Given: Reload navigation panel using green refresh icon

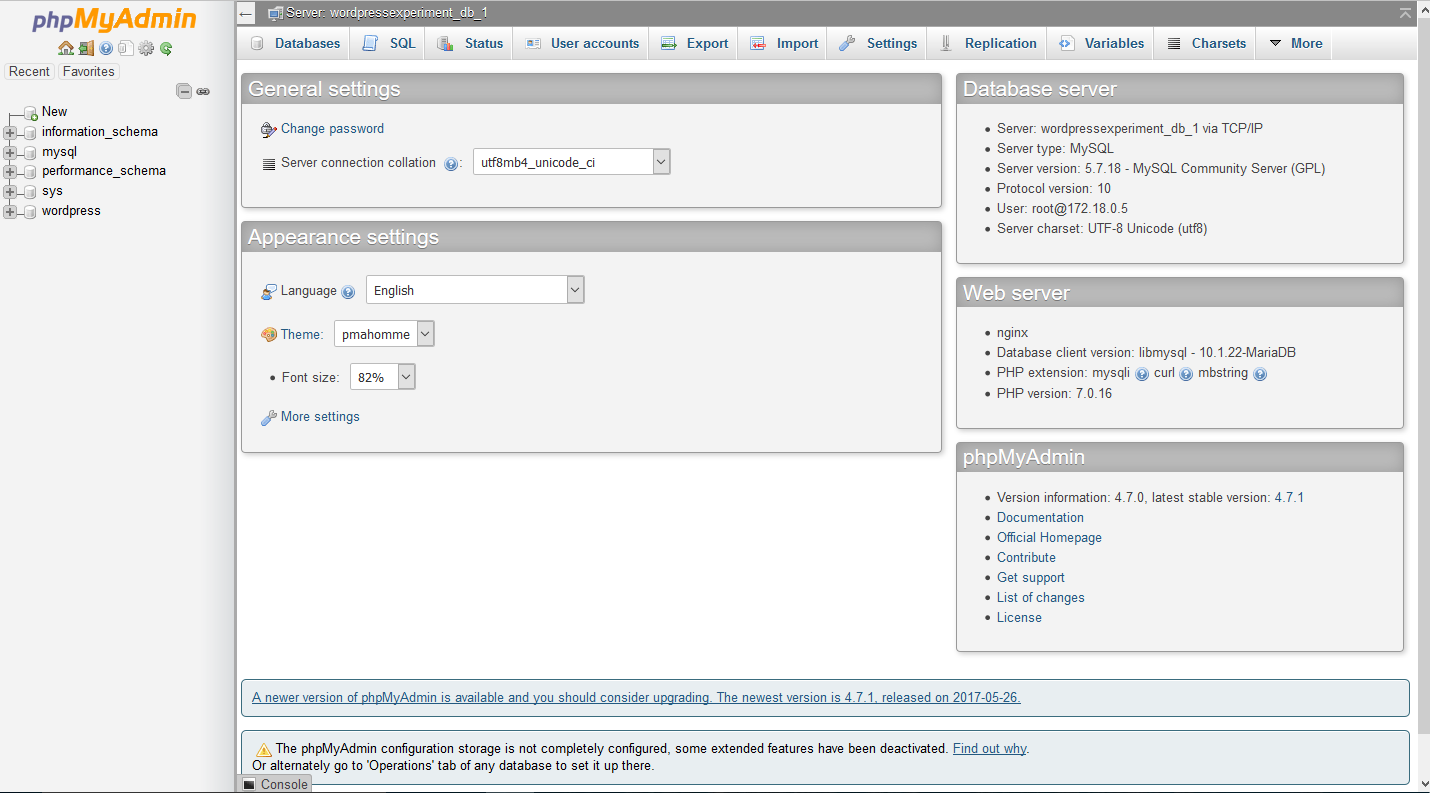Looking at the screenshot, I should (x=166, y=48).
